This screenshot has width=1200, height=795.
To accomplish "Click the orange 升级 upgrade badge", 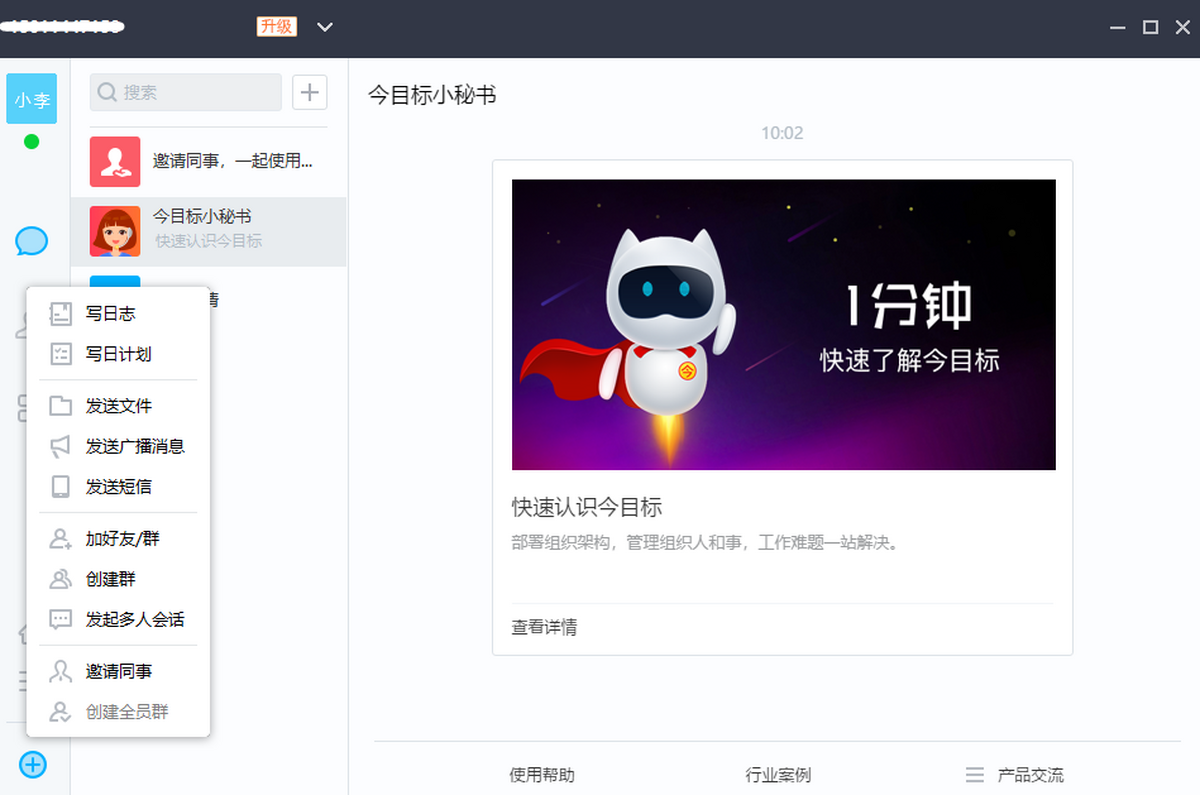I will coord(277,27).
